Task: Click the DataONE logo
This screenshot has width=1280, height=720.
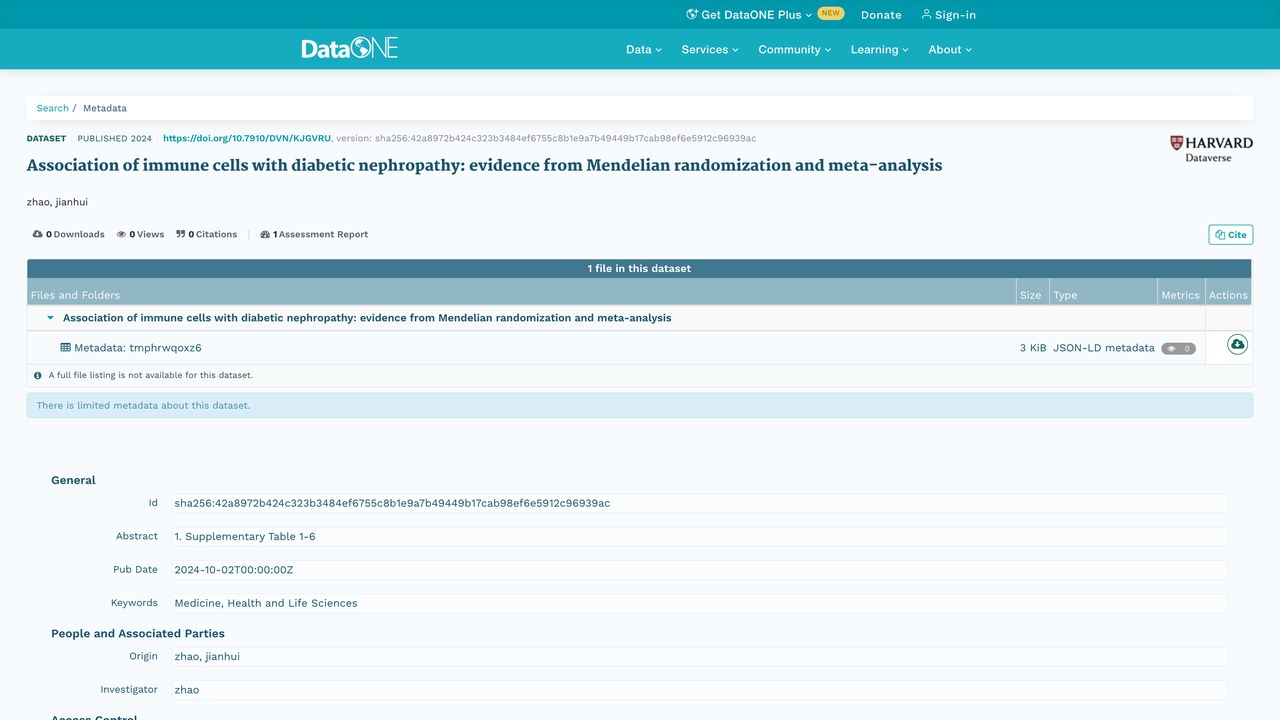Action: click(349, 48)
